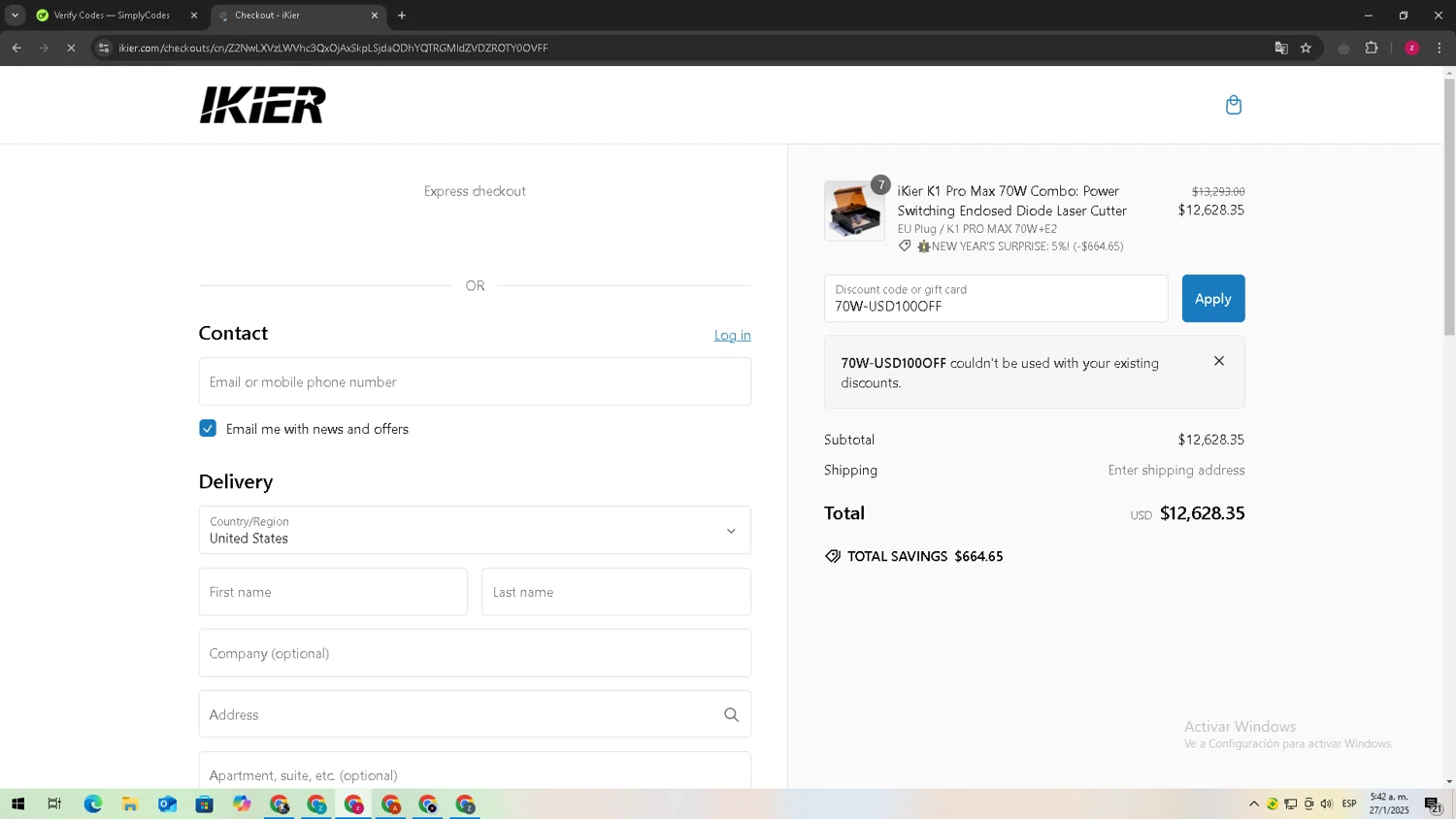Viewport: 1456px width, 819px height.
Task: Open the notification center icon
Action: coord(1433,804)
